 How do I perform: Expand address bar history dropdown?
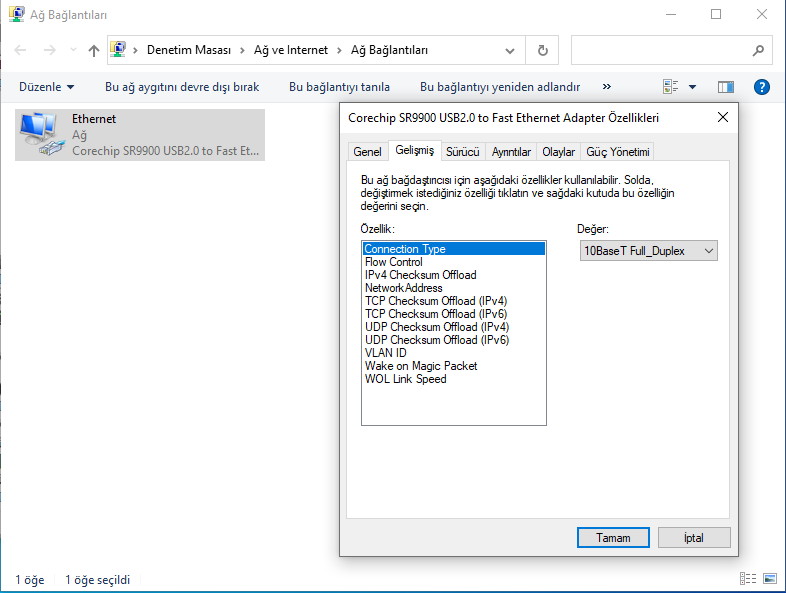coord(510,51)
